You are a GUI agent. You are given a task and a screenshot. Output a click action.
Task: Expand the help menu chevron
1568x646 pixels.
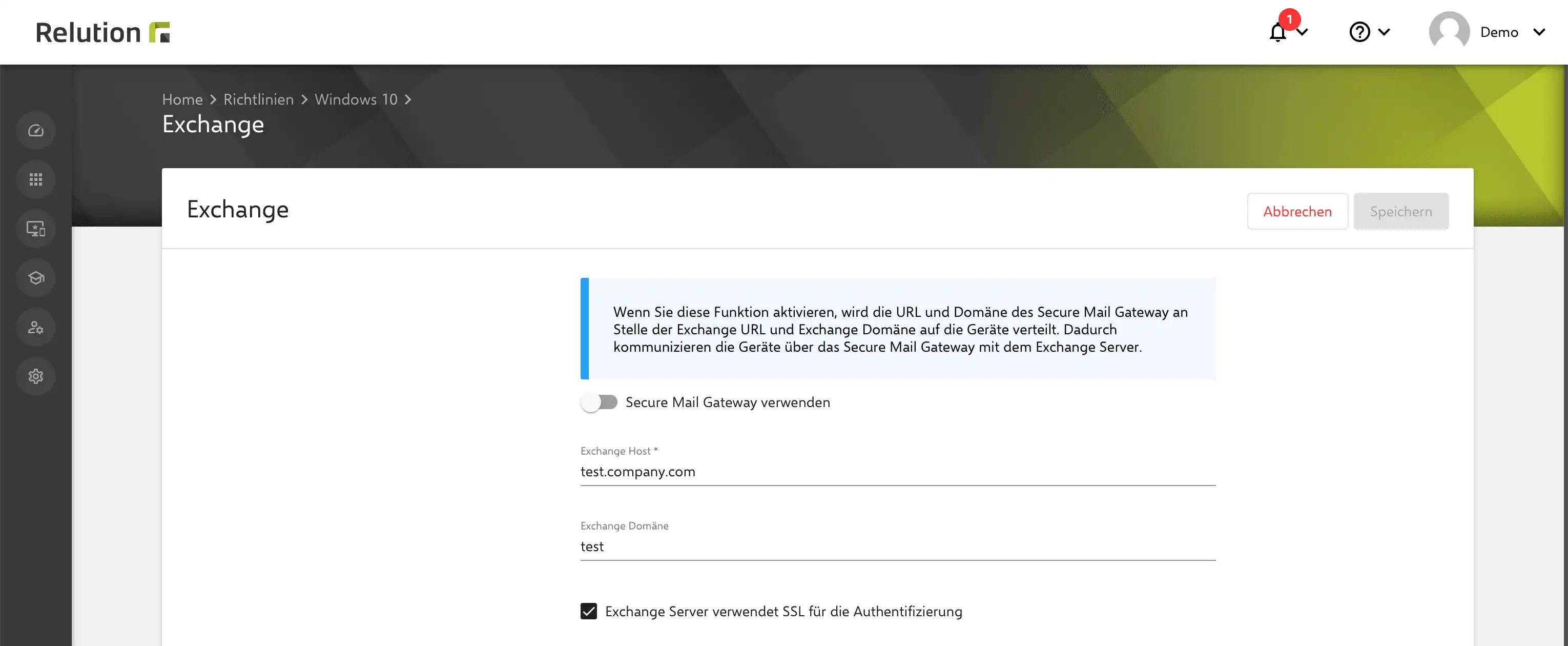(x=1384, y=32)
